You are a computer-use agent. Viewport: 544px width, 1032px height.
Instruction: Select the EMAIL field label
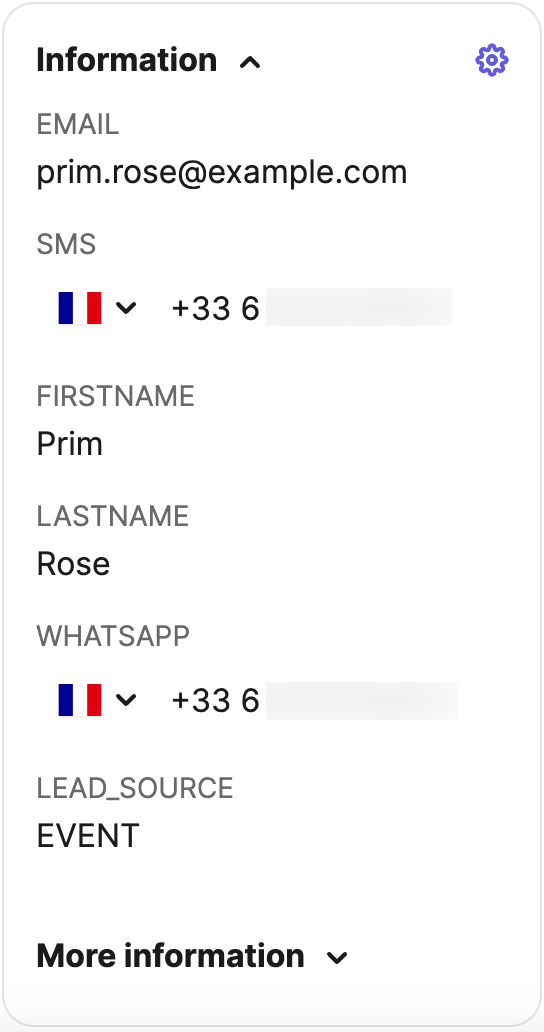[78, 124]
